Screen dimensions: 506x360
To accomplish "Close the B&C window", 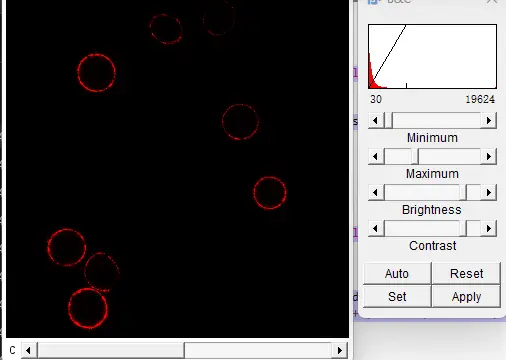I will click(492, 1).
